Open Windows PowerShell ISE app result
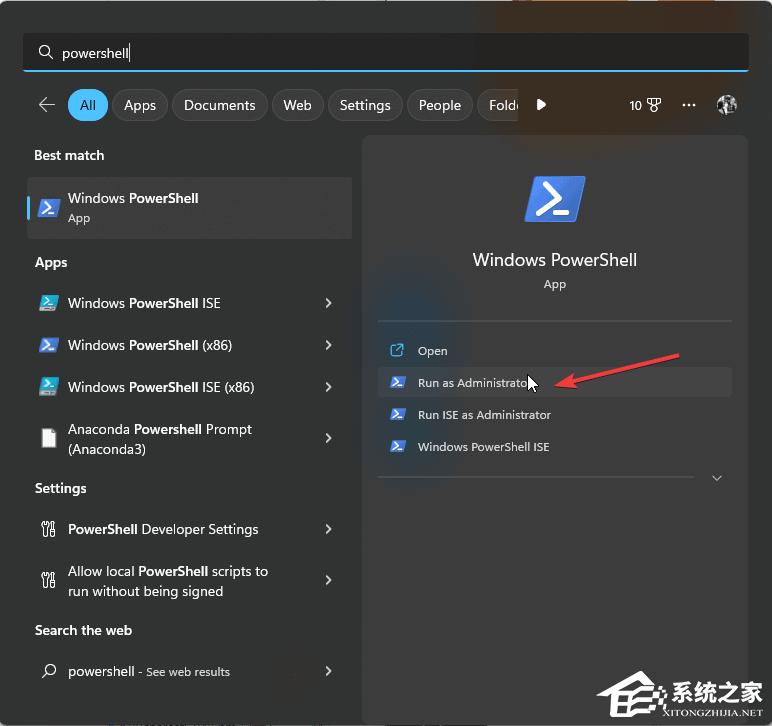The width and height of the screenshot is (772, 726). [x=190, y=303]
